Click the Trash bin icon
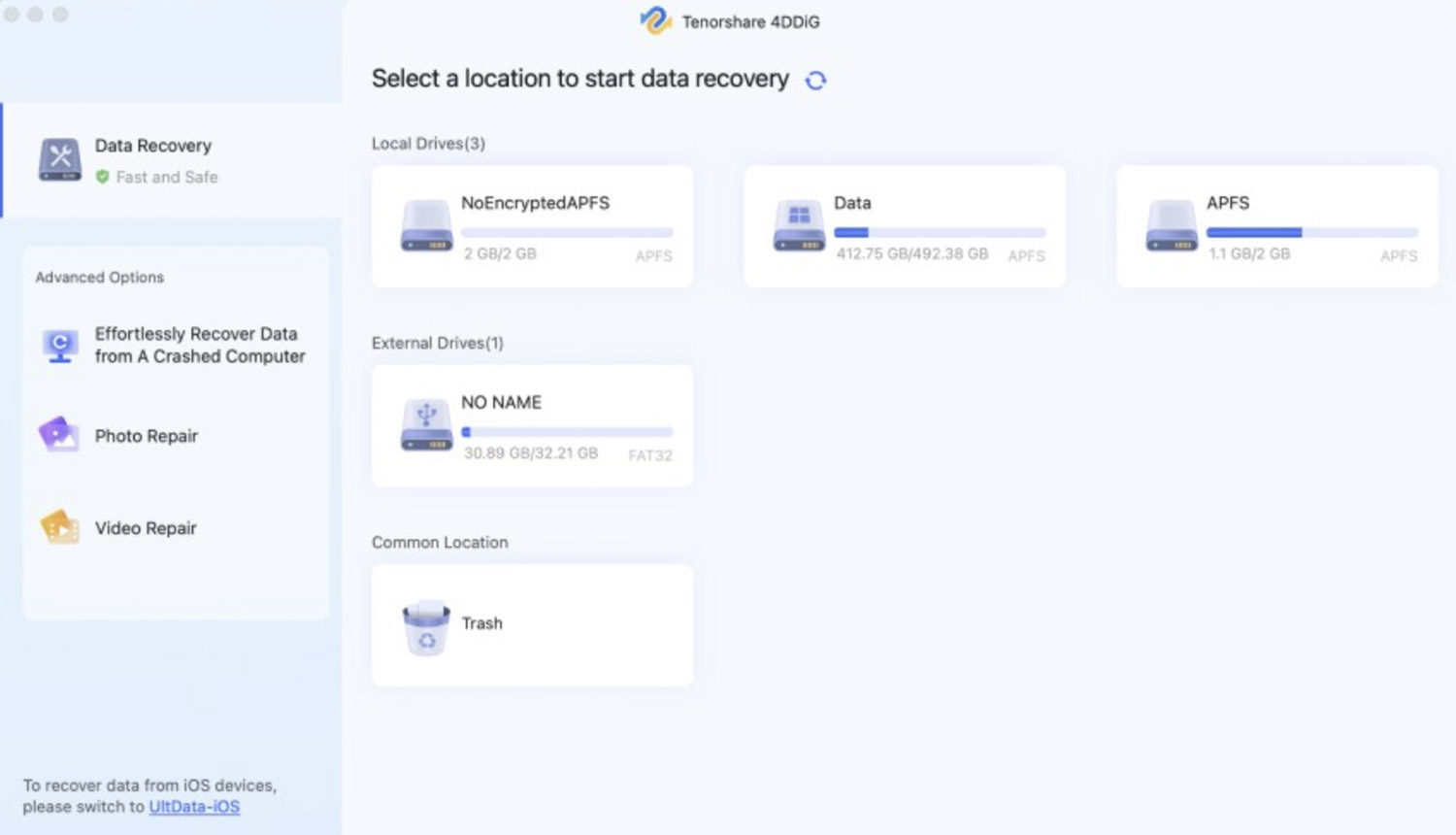 (427, 627)
